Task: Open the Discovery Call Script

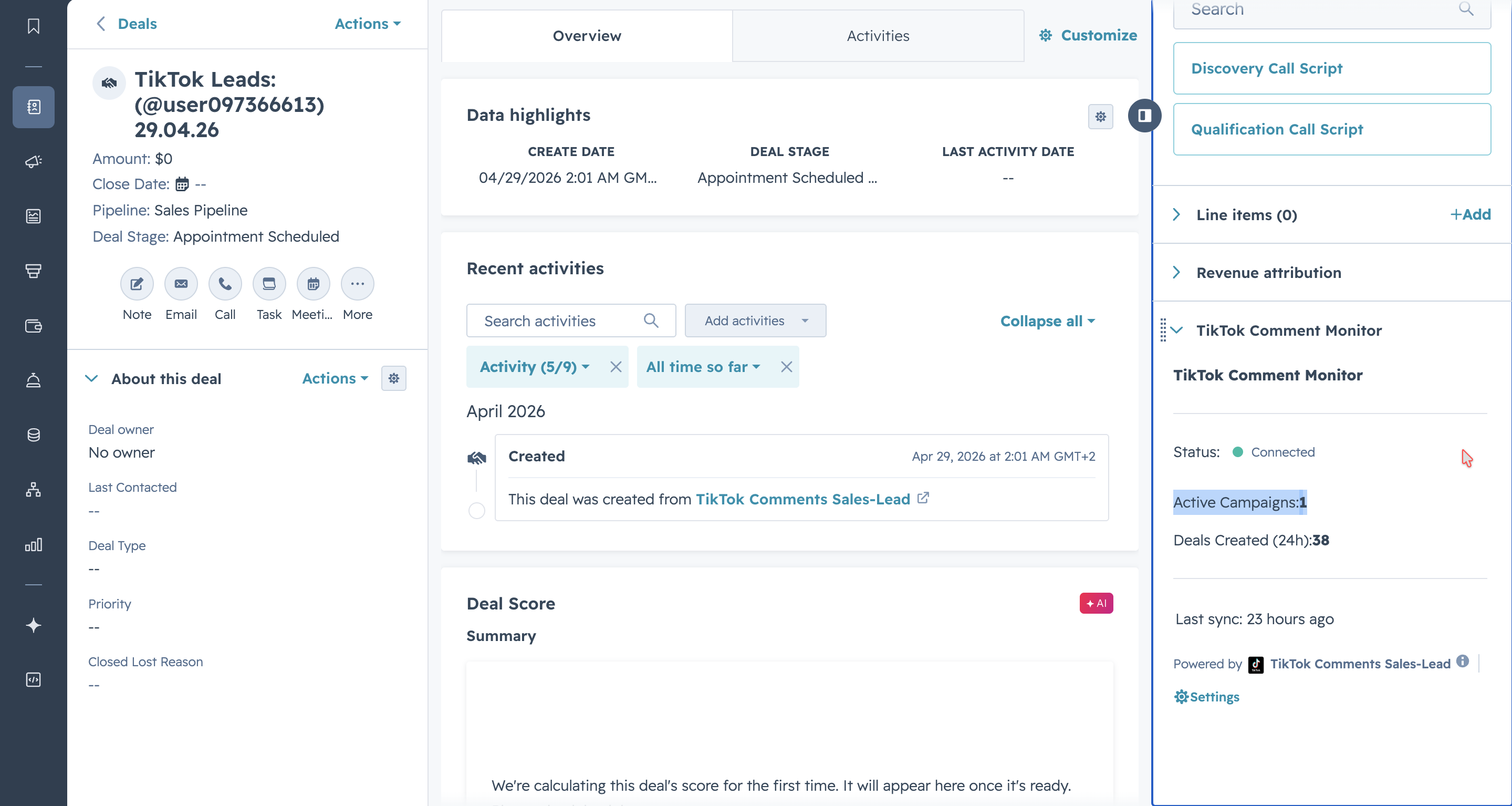Action: coord(1332,68)
